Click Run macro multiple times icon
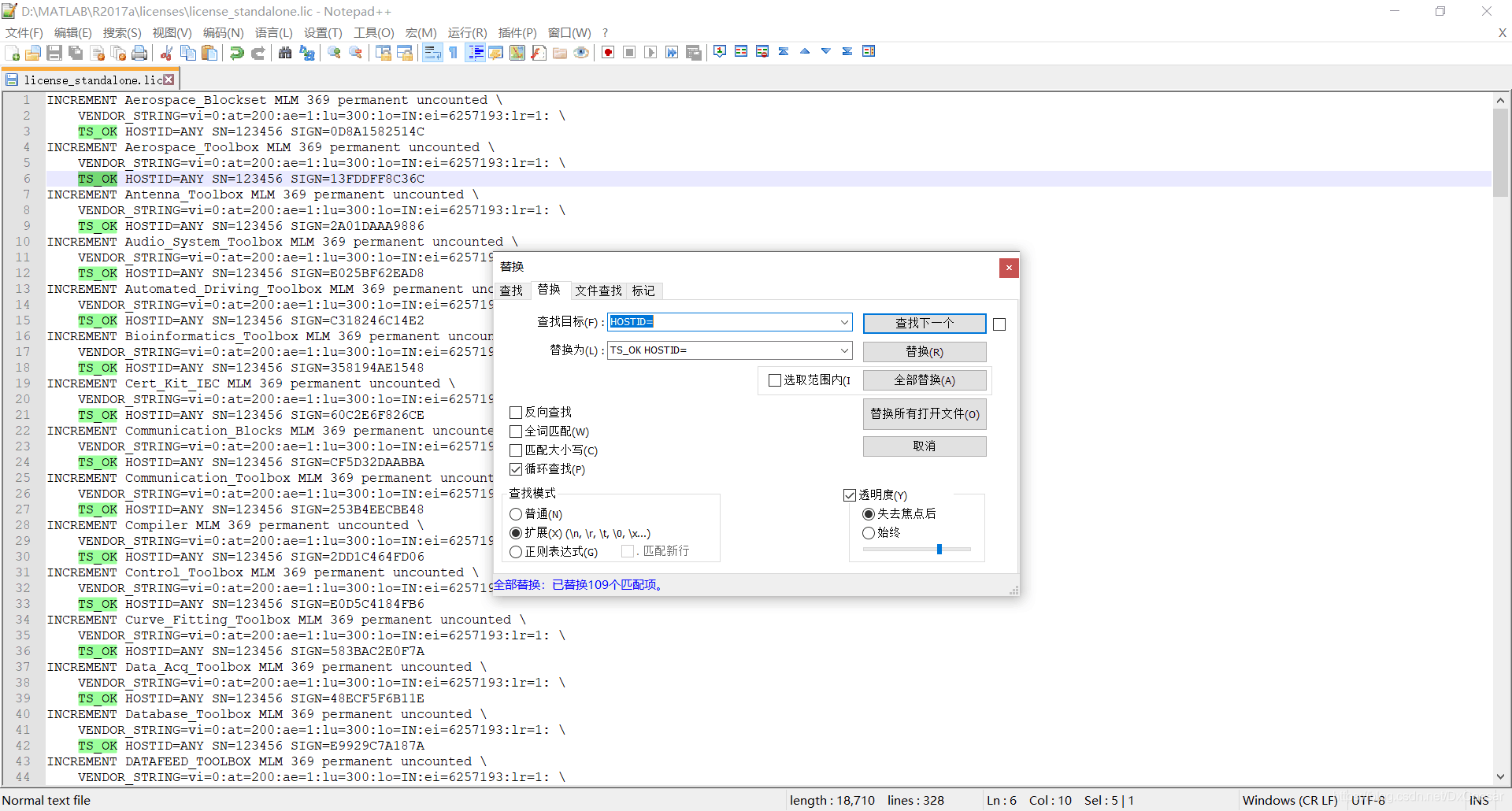The width and height of the screenshot is (1512, 811). click(672, 53)
